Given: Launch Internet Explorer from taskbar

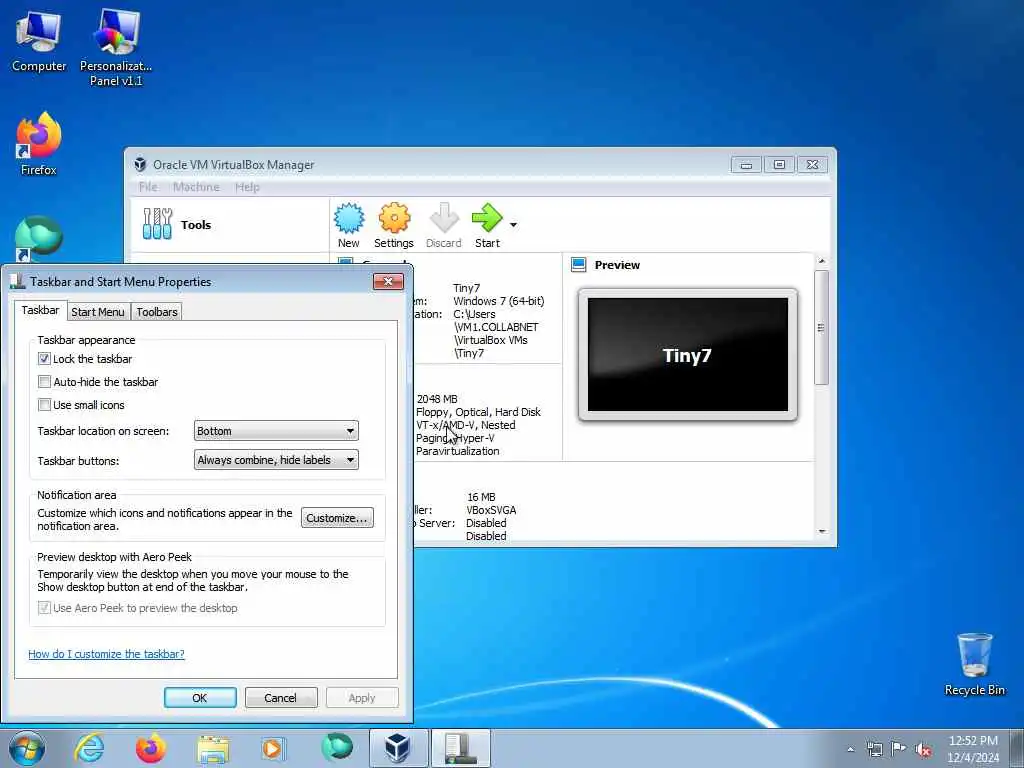Looking at the screenshot, I should 89,748.
